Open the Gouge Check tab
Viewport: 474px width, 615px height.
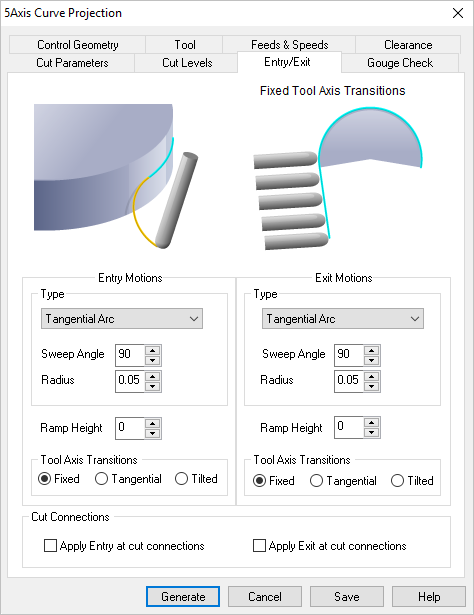coord(400,63)
